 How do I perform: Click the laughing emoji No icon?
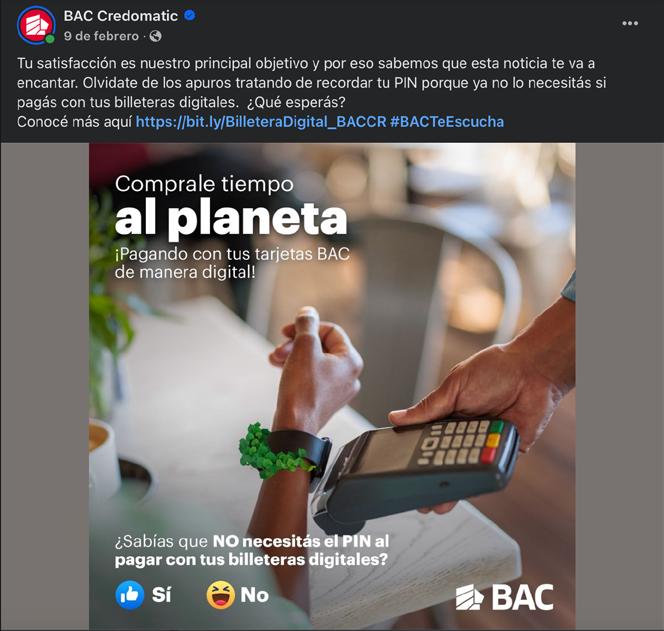221,595
